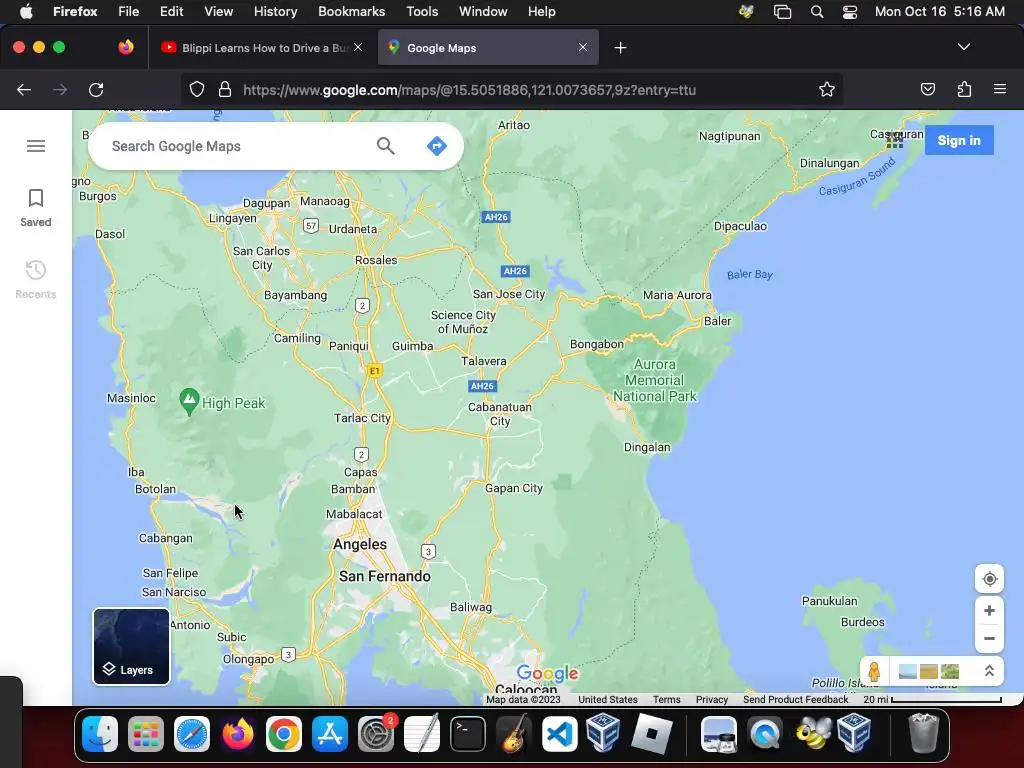Open the Google Maps hamburger menu
1024x768 pixels.
(36, 146)
